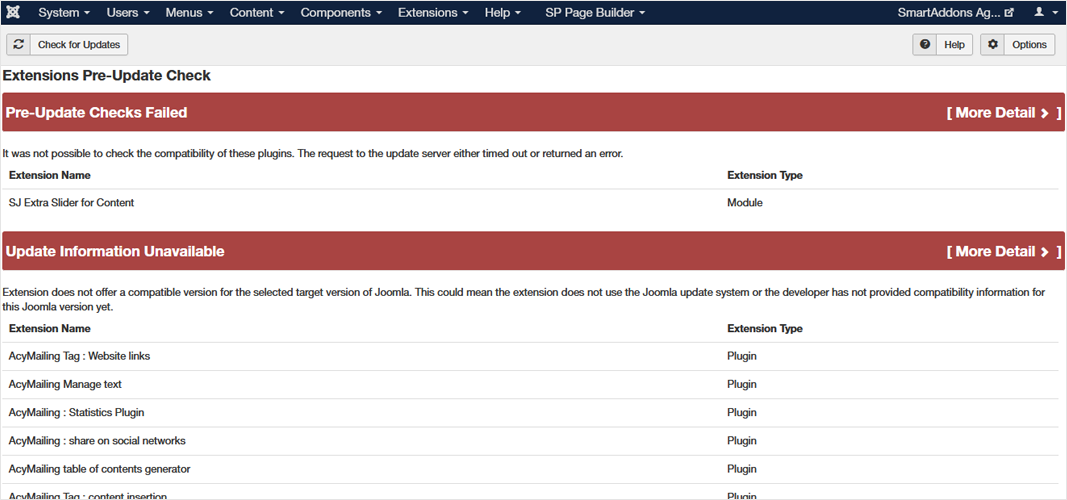Click Plugin type for Statistics Plugin row

point(742,412)
